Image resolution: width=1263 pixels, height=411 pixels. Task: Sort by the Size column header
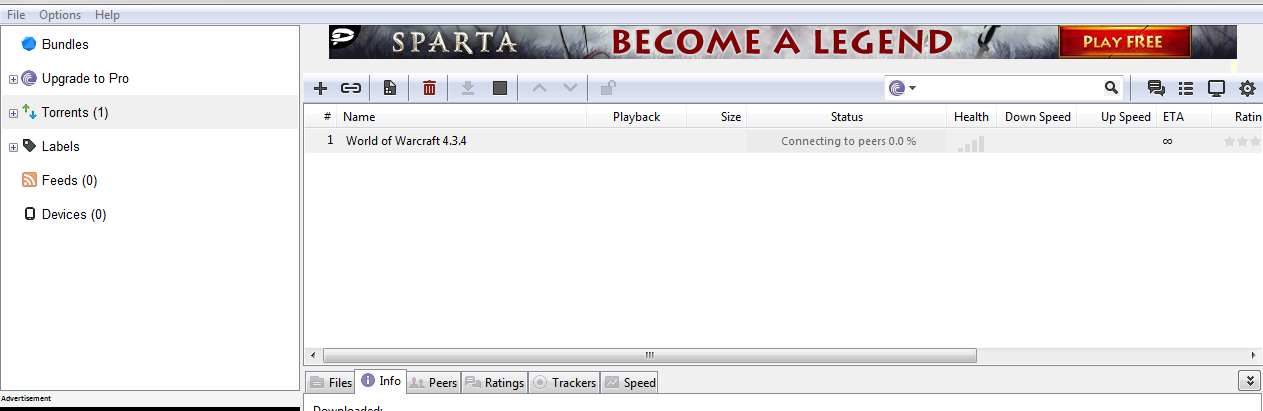click(716, 116)
